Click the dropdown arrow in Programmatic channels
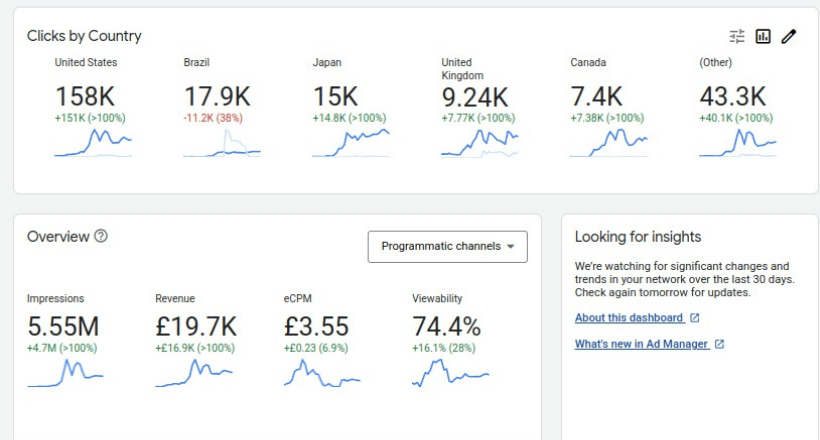 pyautogui.click(x=511, y=247)
